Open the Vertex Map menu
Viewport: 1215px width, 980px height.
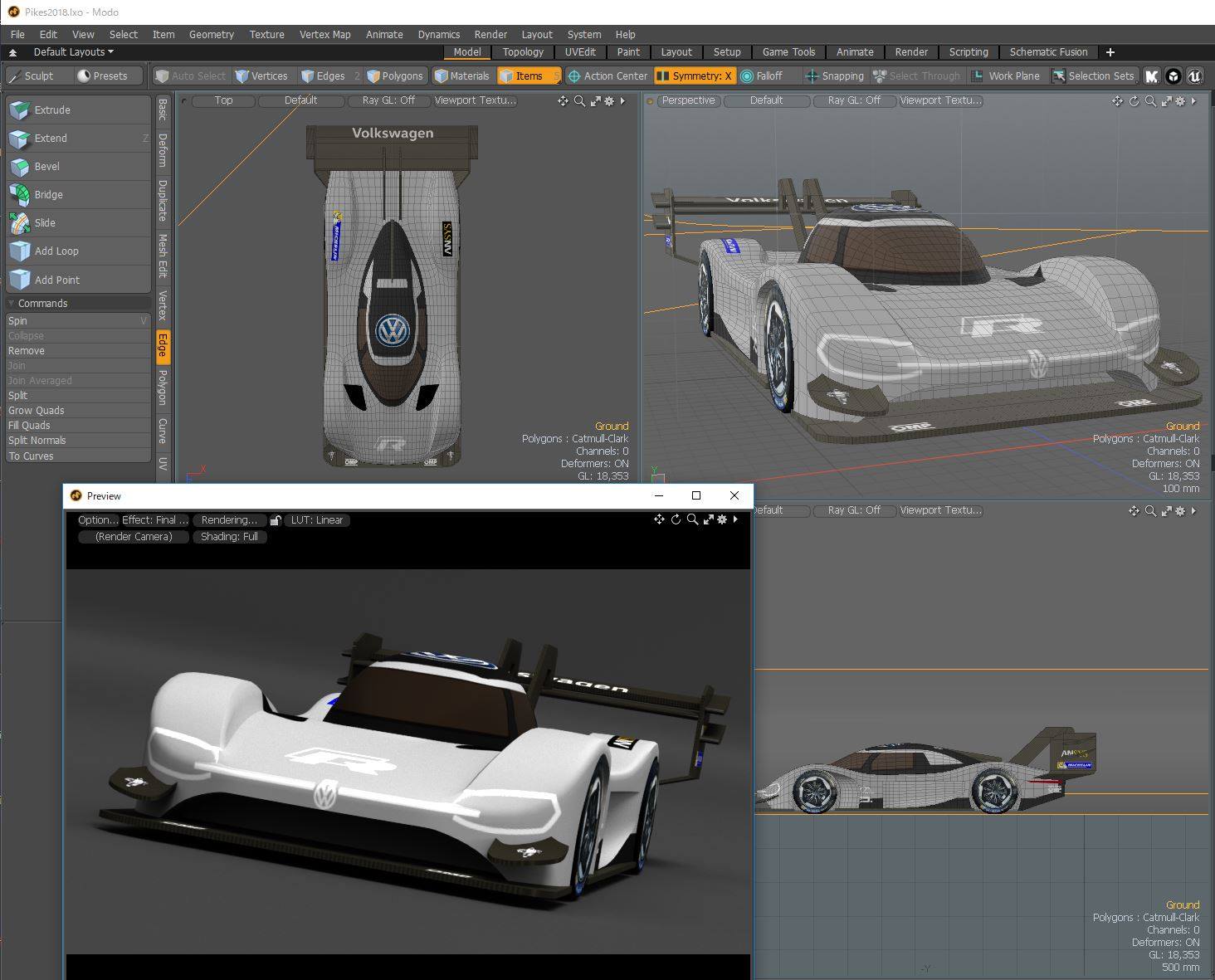324,34
